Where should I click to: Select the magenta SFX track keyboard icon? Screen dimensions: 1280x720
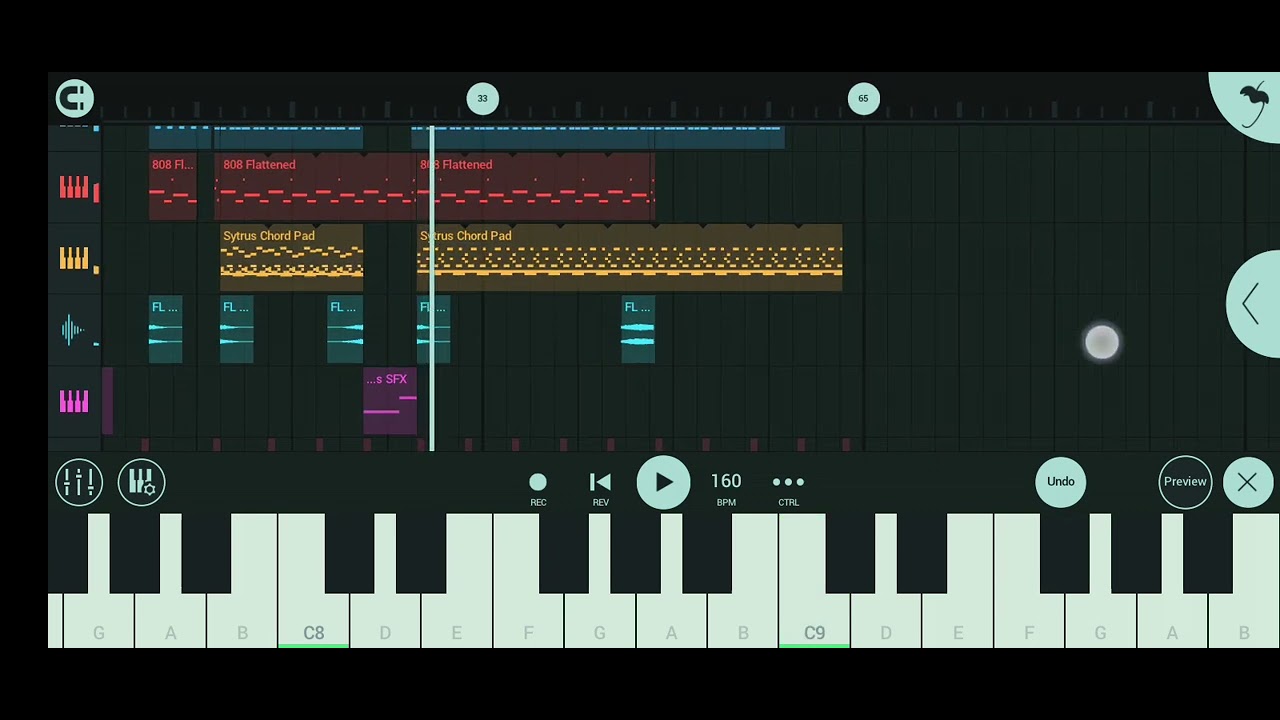(x=74, y=402)
